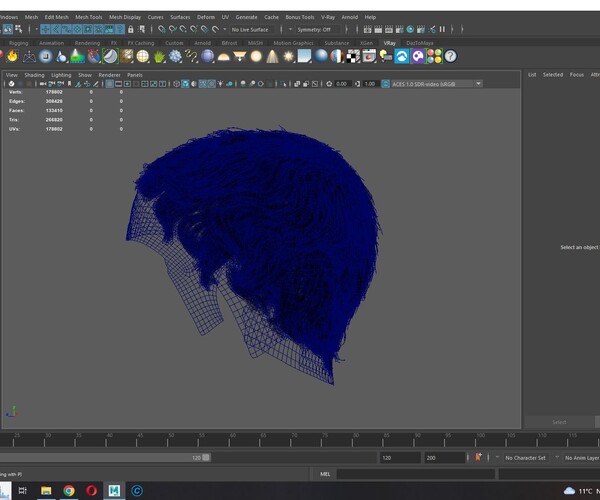Open the Chaos Cosmos browser icon
Screen dimensions: 600x500
pyautogui.click(x=402, y=56)
